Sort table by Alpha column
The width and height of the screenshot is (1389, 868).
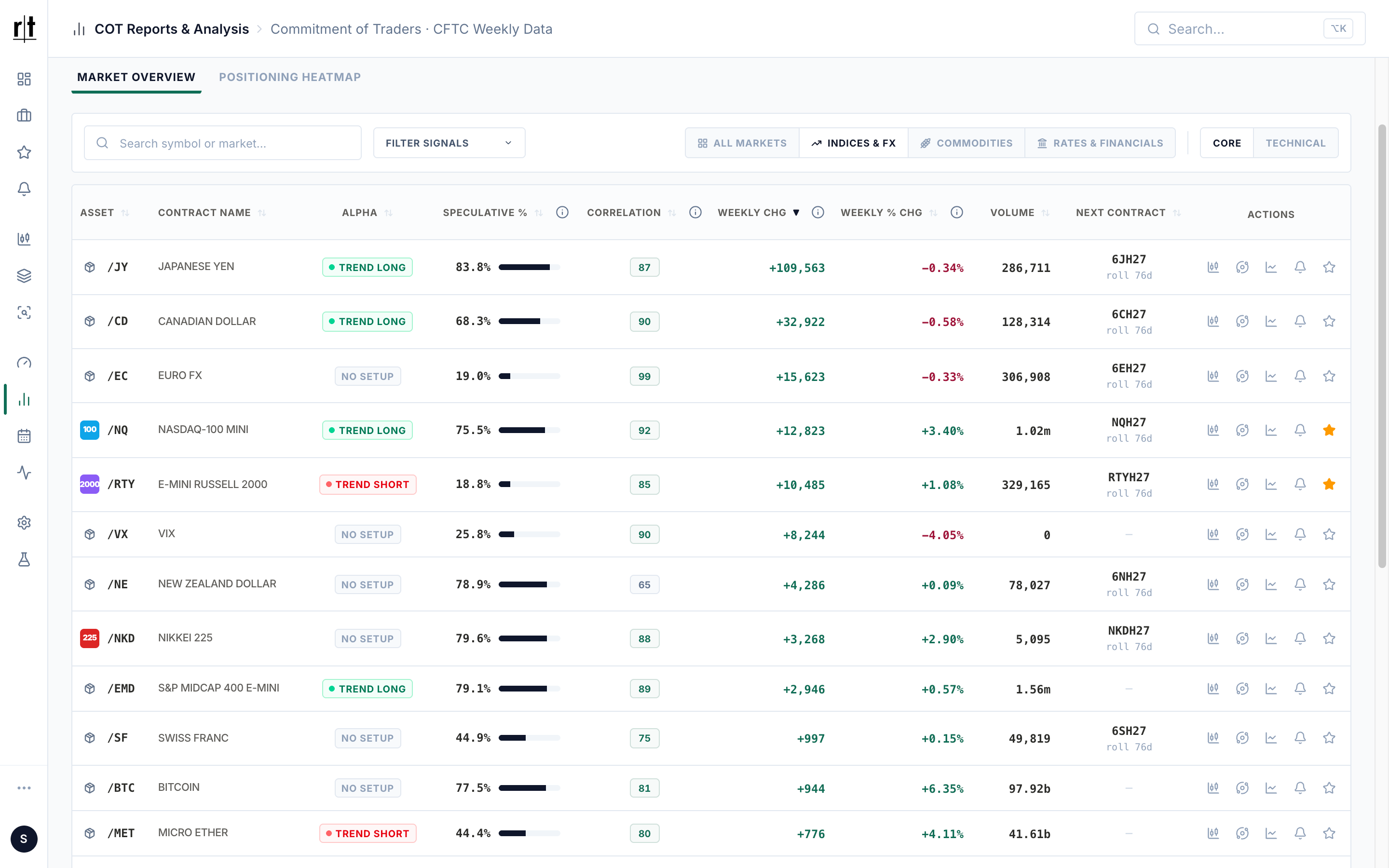(368, 212)
